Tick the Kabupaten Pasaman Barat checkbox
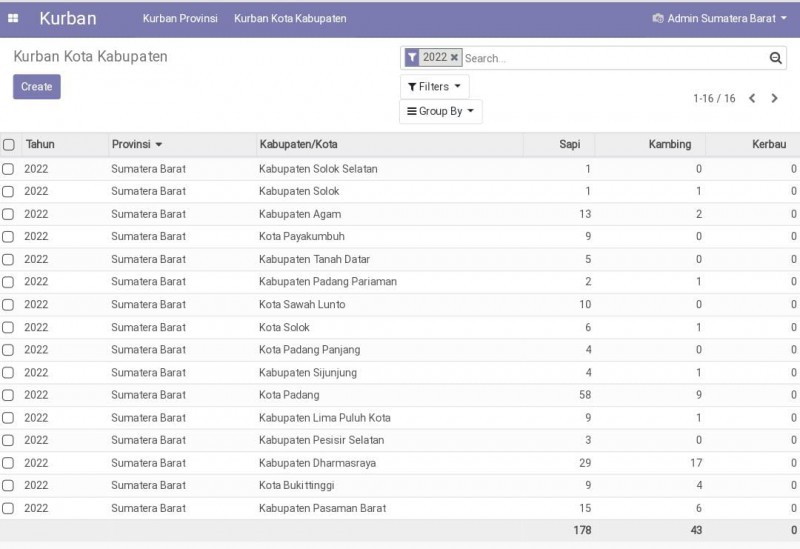Screen dimensions: 800x549 point(8,508)
